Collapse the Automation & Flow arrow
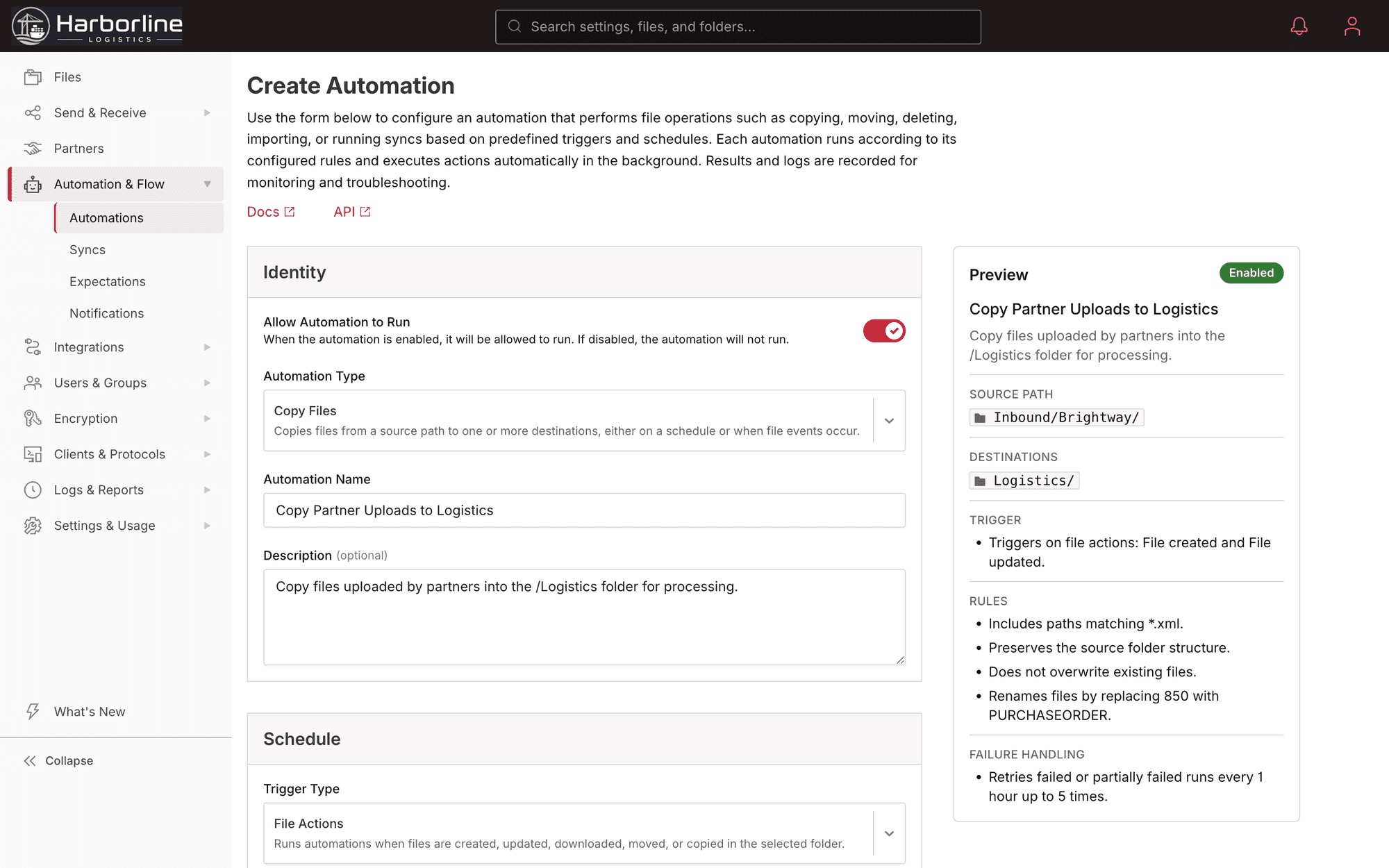 click(207, 184)
